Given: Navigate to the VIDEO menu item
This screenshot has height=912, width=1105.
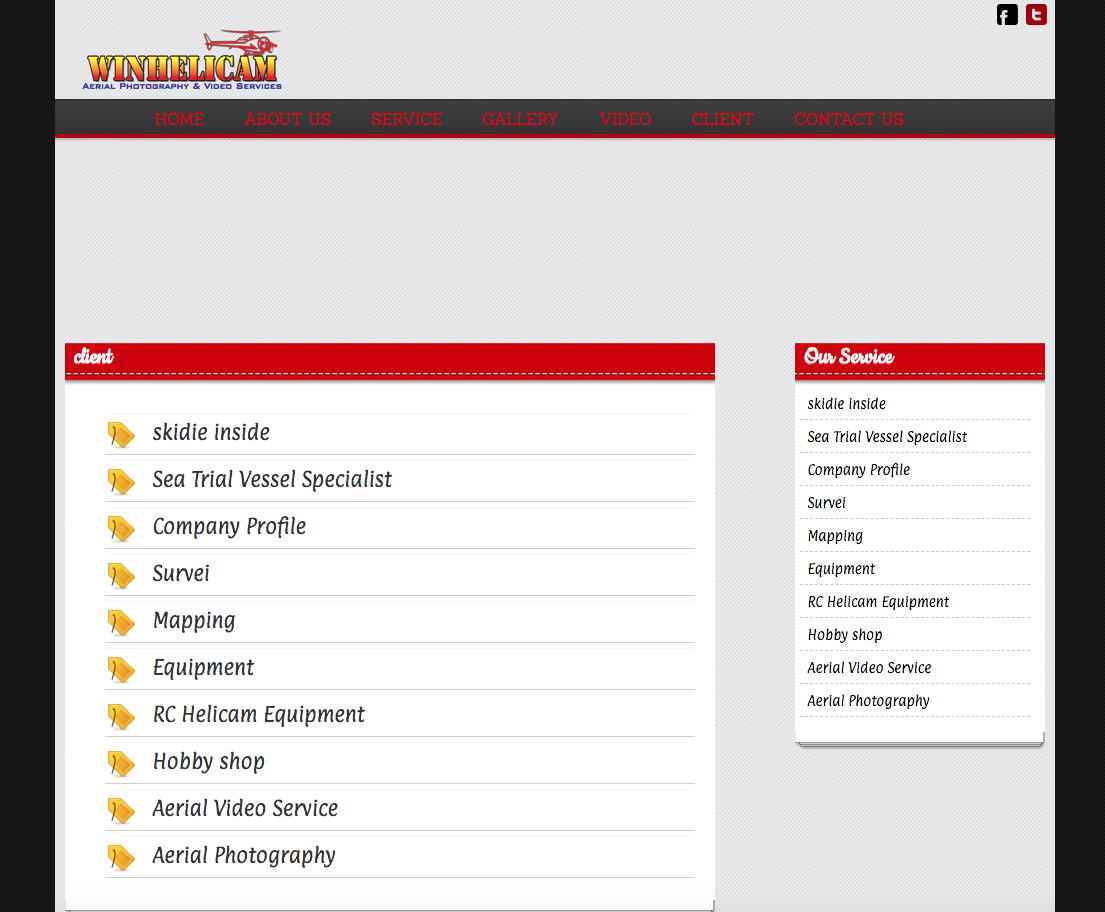Looking at the screenshot, I should click(625, 119).
